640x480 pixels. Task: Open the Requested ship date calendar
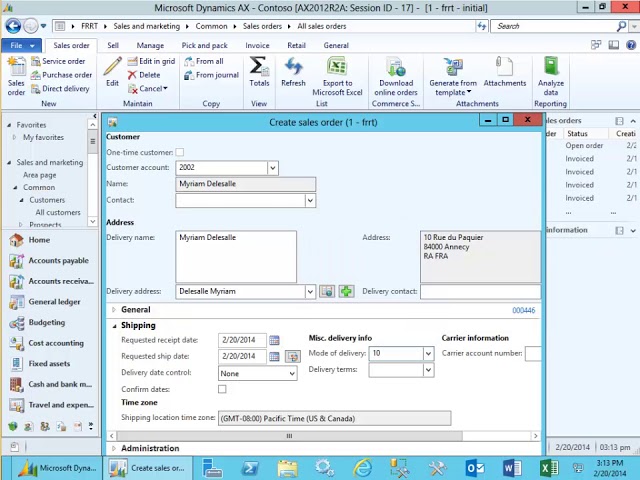coord(274,356)
